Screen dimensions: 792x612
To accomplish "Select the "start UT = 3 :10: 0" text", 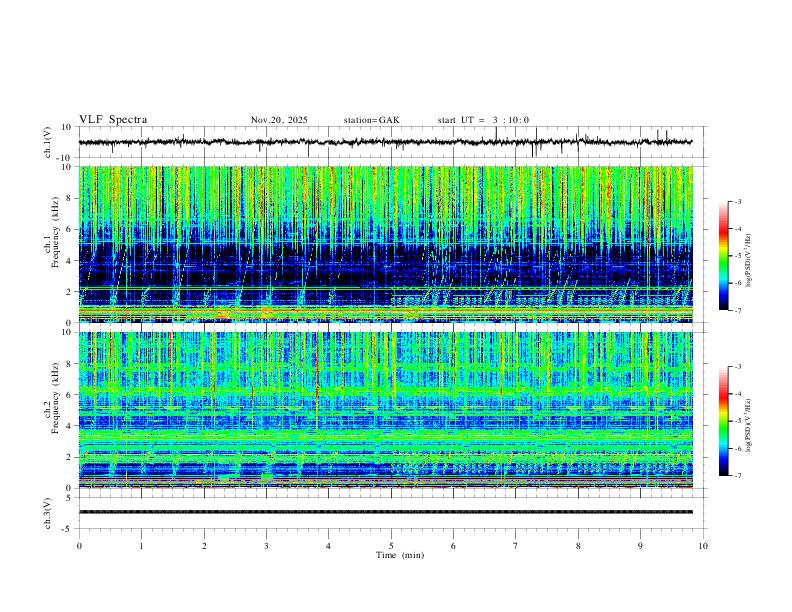I will [483, 120].
